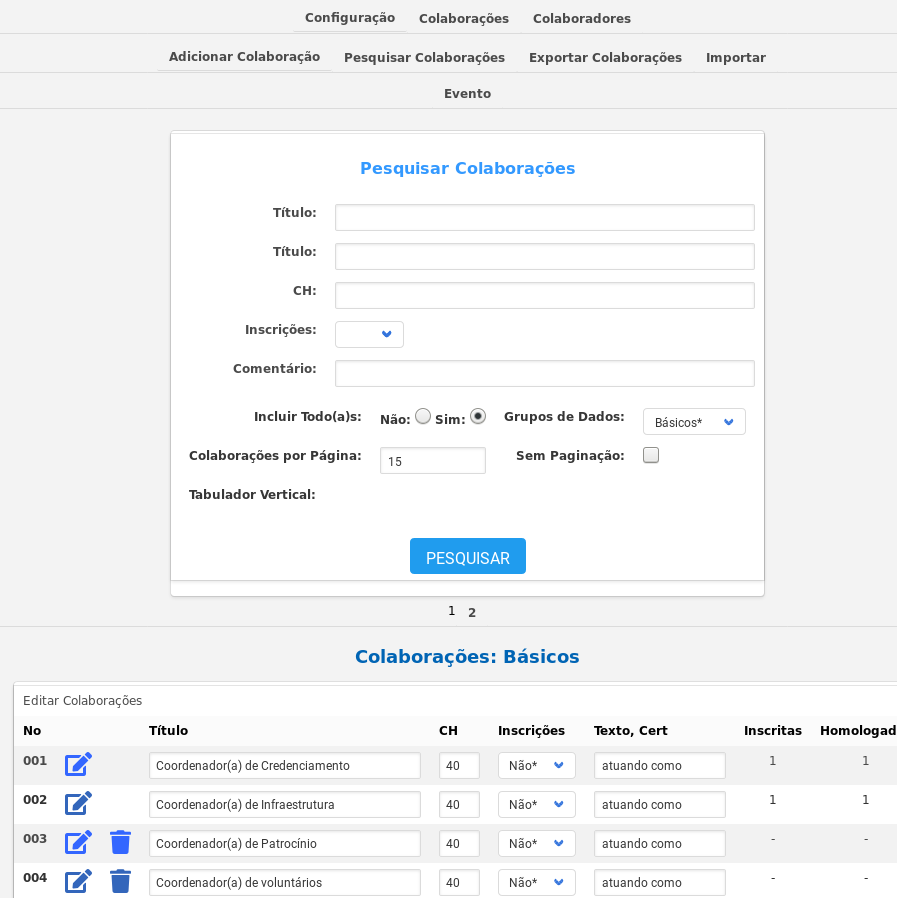Click Colaborações: Básicos heading

pos(467,656)
